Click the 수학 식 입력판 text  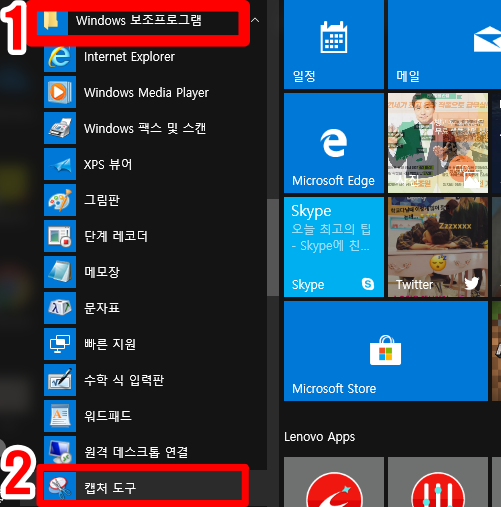tap(124, 380)
